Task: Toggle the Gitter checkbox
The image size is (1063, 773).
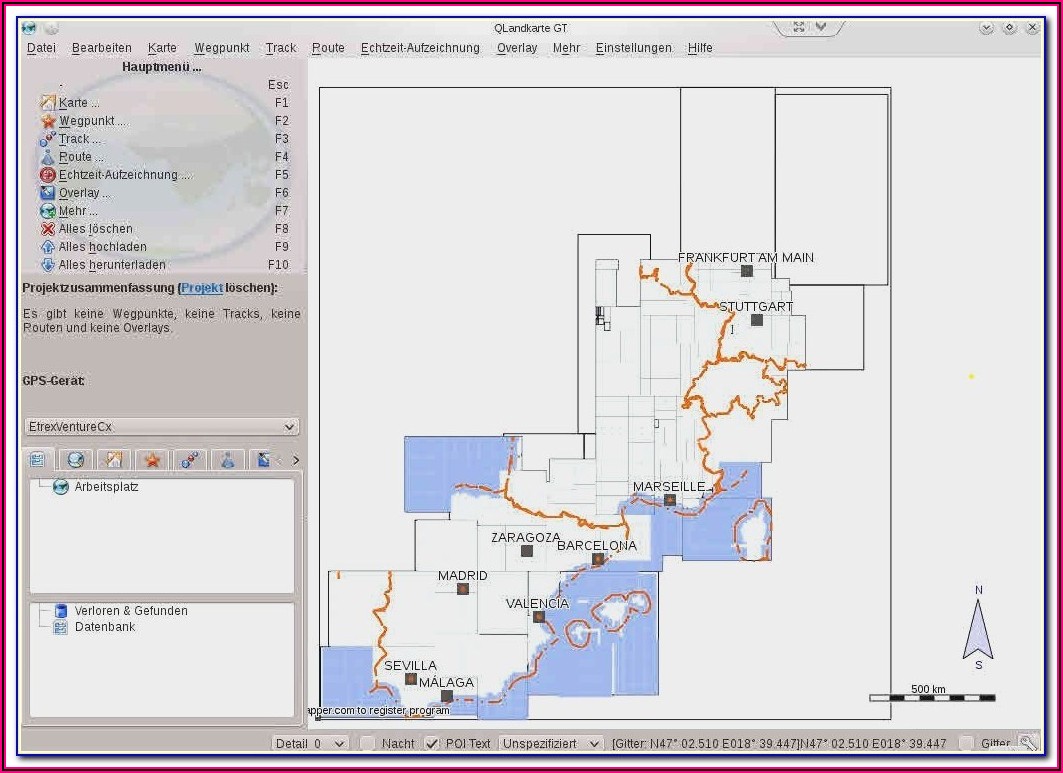Action: point(966,743)
